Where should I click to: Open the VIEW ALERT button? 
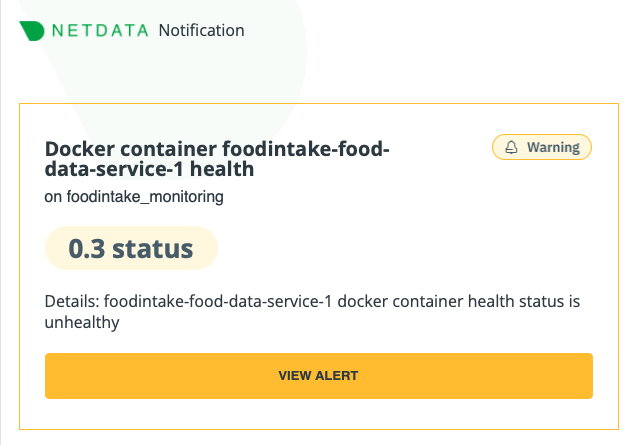click(318, 376)
